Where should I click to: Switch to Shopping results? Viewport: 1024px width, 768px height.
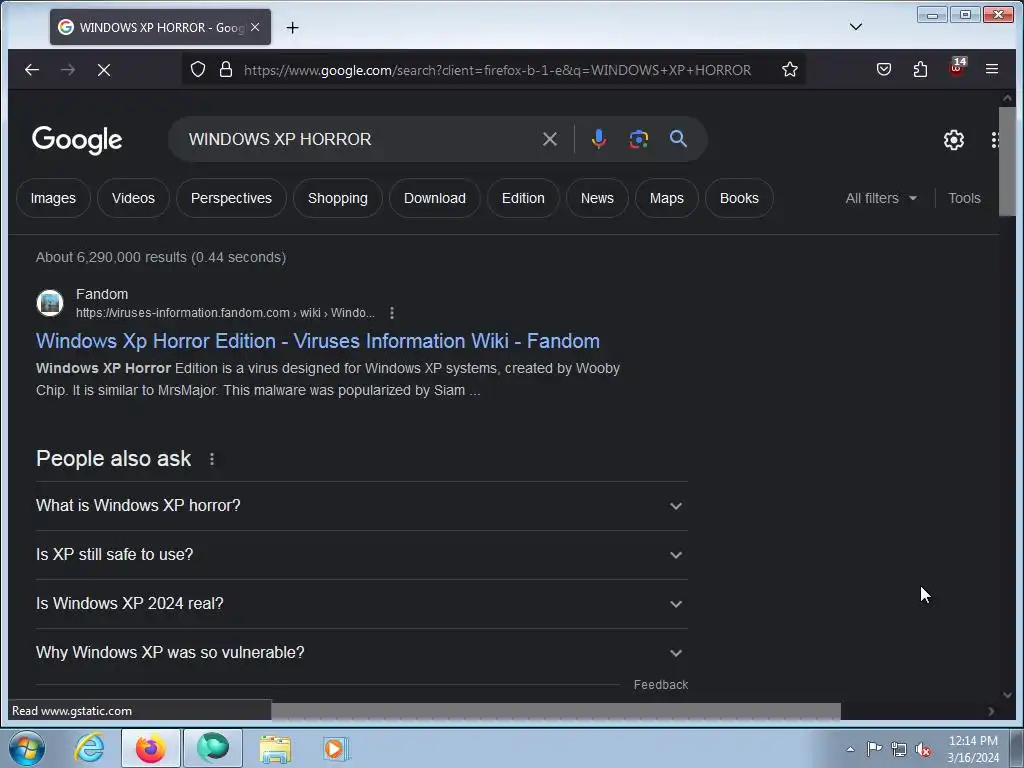(338, 198)
